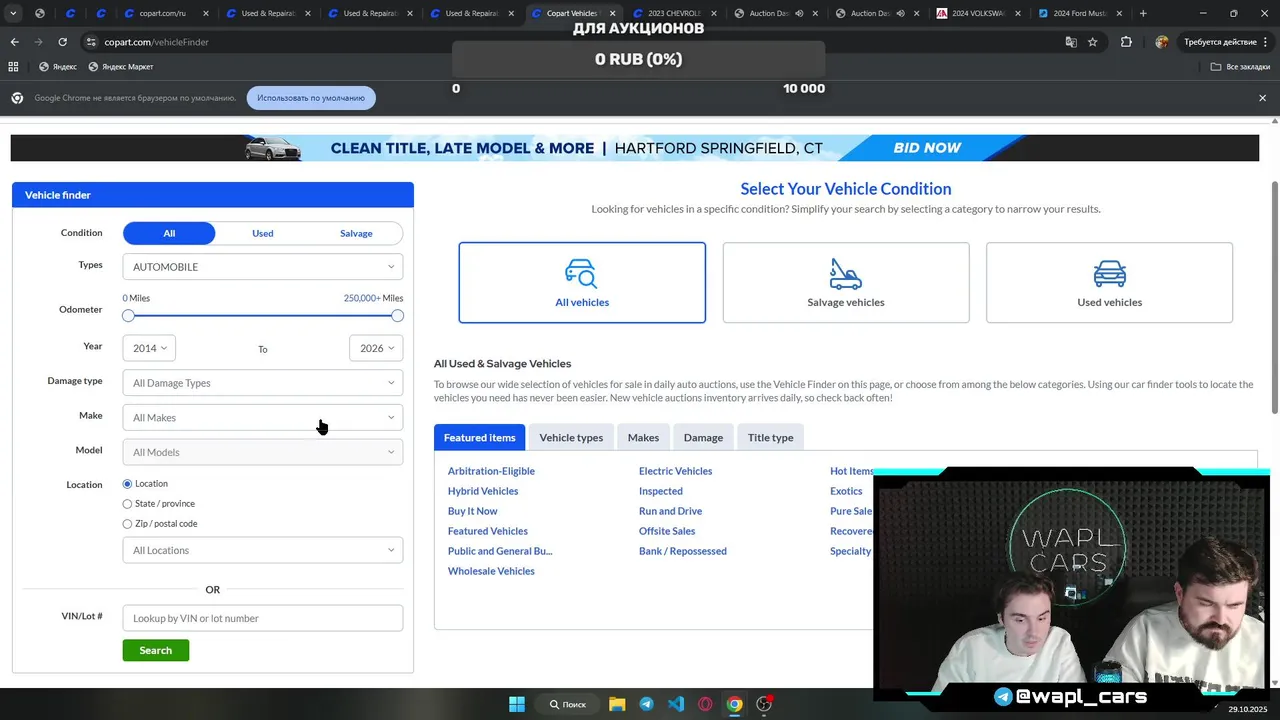Open the site info icon in address bar

click(x=91, y=42)
